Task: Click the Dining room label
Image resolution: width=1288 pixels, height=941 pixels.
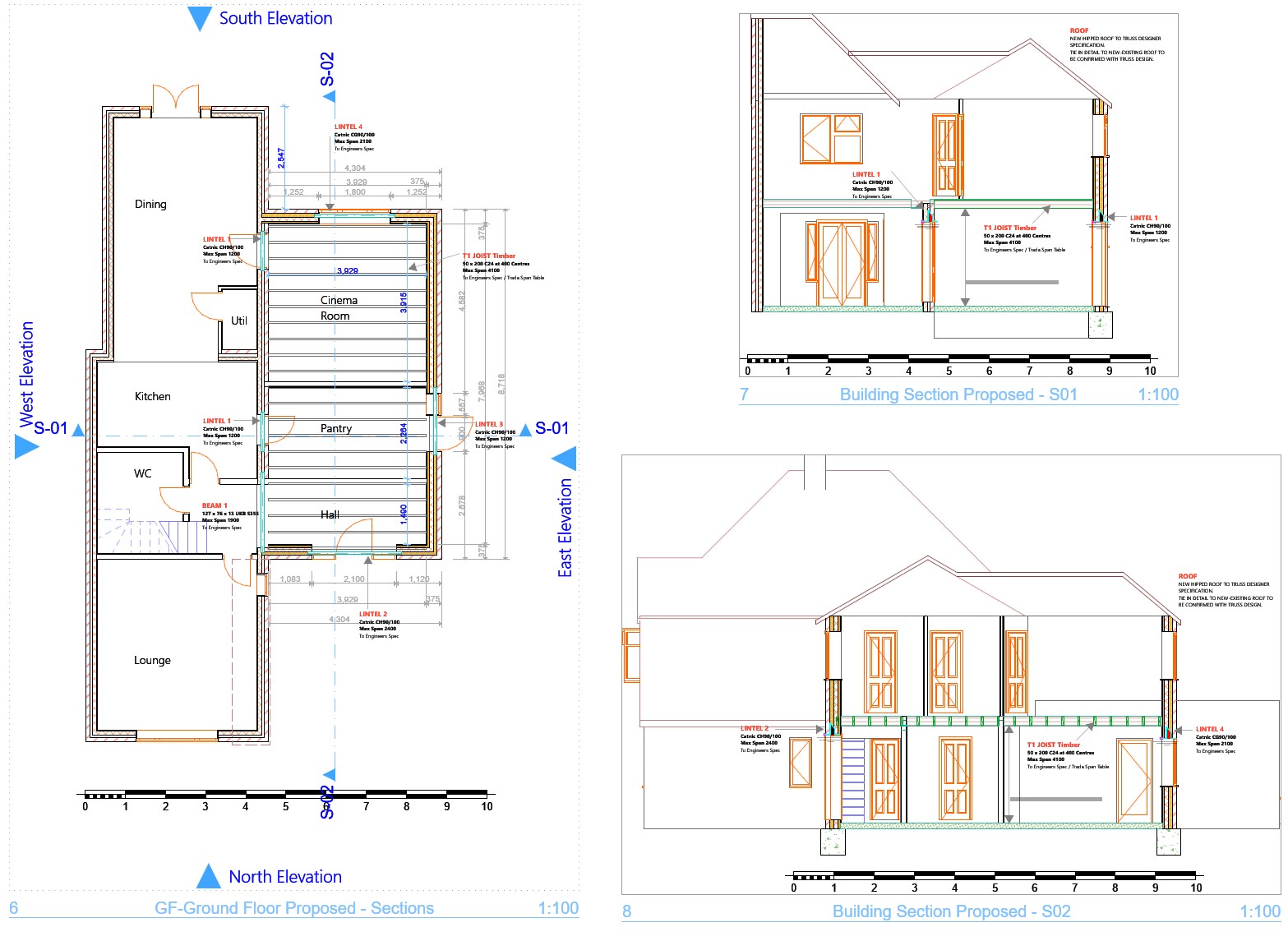Action: click(150, 204)
